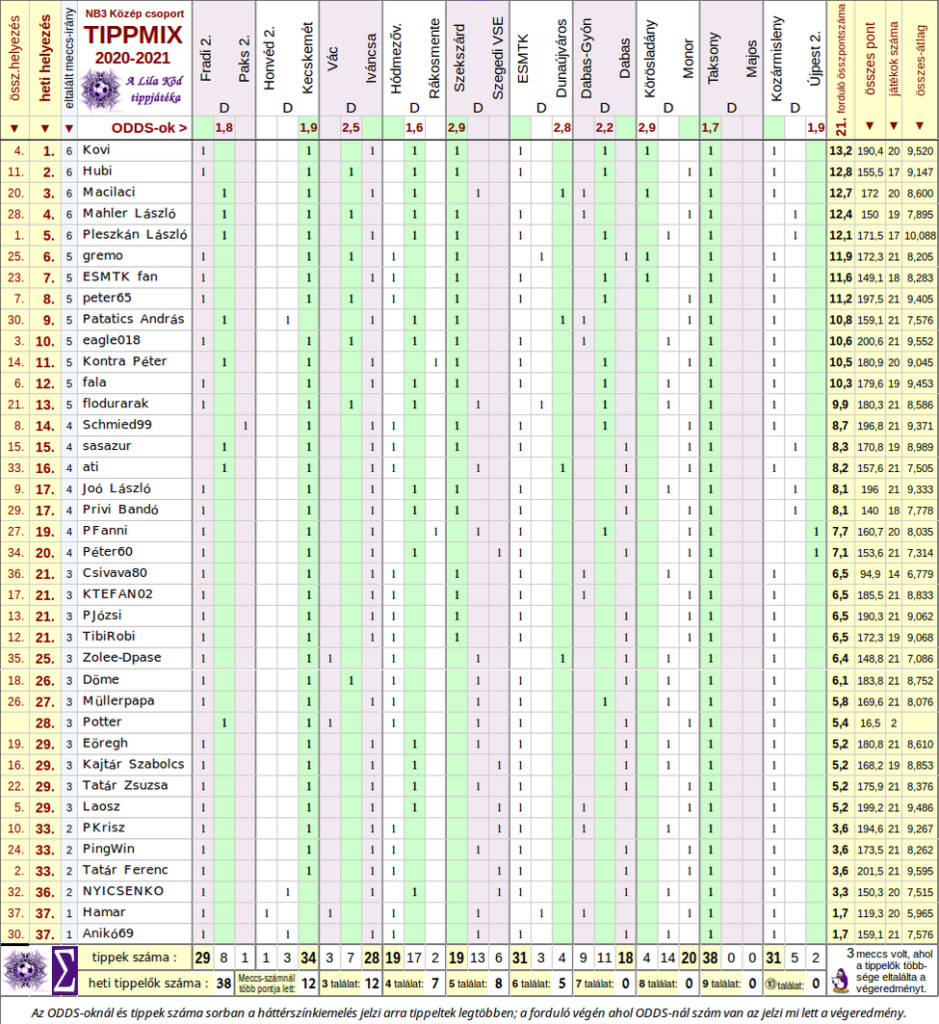Select player name Tatár Zsuzsa
The width and height of the screenshot is (939, 1024).
click(x=125, y=785)
